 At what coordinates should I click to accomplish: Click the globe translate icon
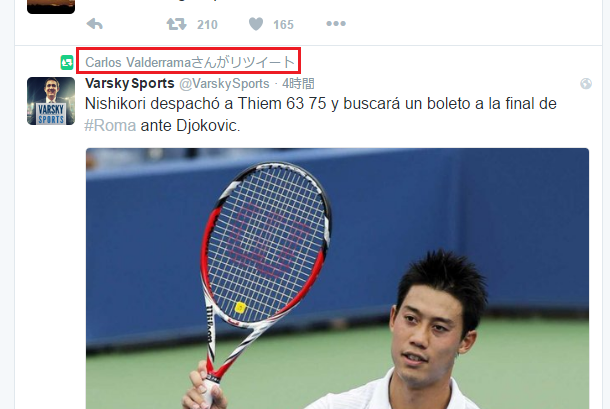coord(586,83)
